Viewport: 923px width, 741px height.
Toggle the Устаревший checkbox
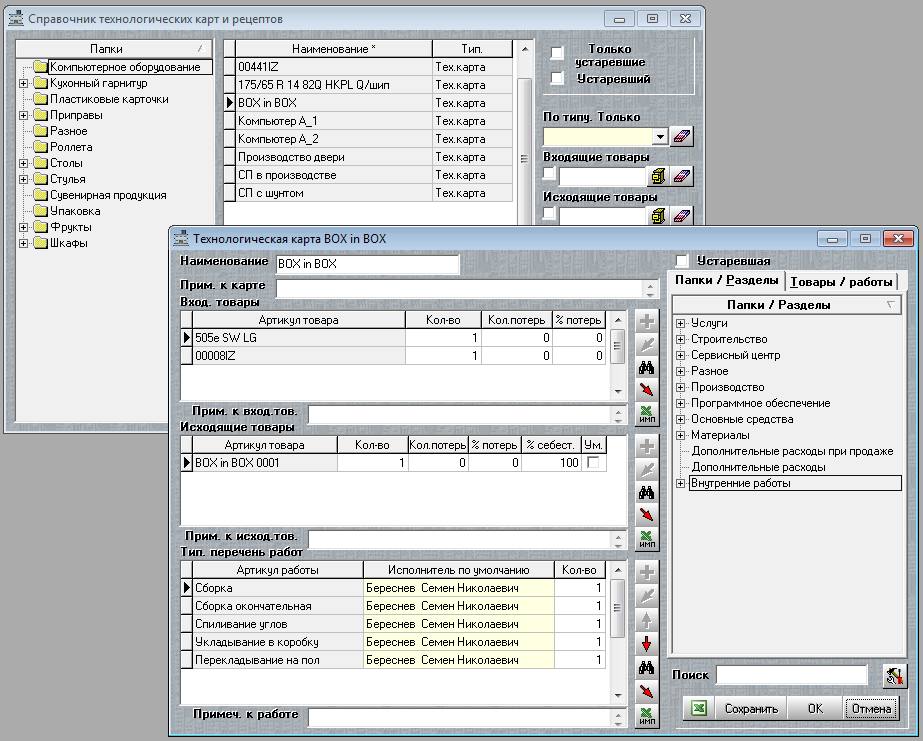click(x=556, y=78)
